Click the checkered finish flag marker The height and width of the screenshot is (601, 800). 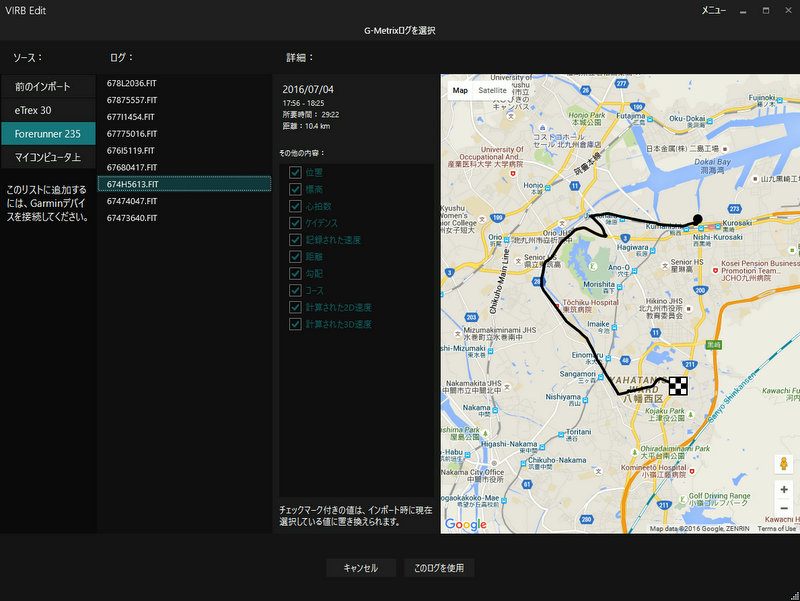click(x=678, y=386)
